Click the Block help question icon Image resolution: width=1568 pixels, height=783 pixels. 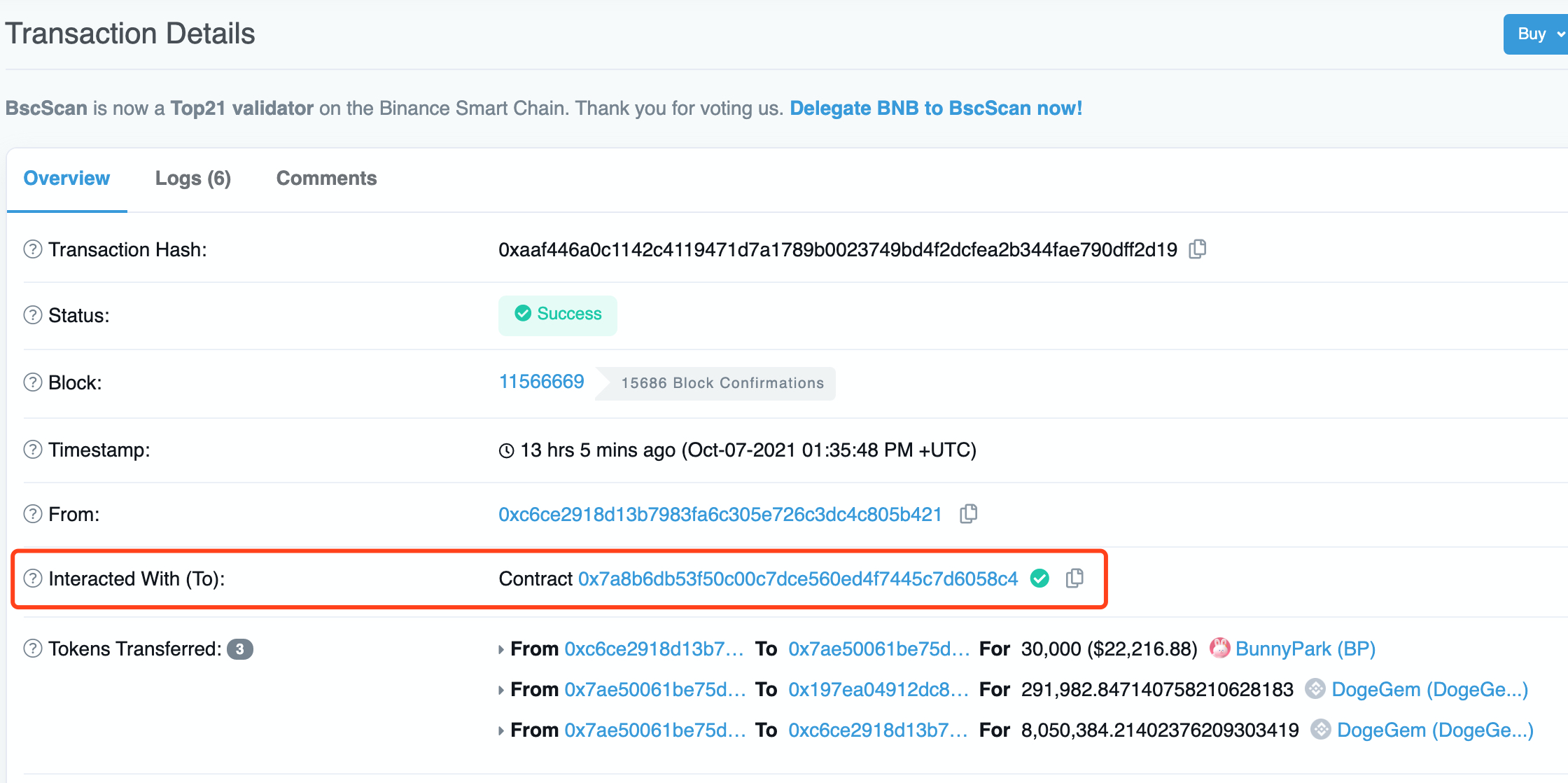(33, 382)
